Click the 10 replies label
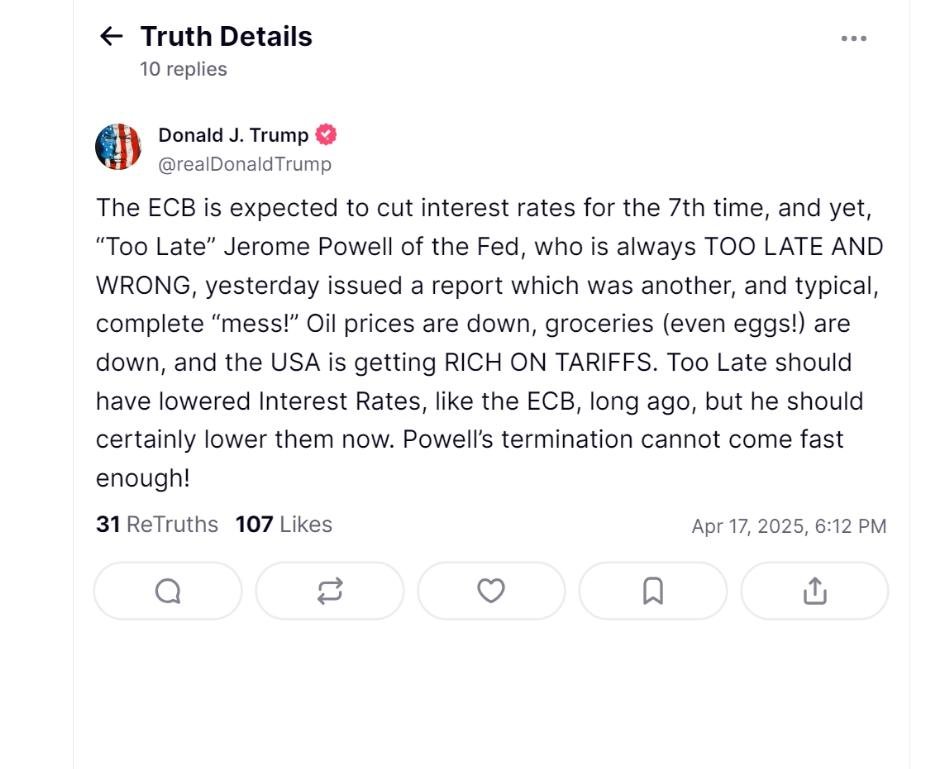This screenshot has height=769, width=945. pyautogui.click(x=183, y=69)
